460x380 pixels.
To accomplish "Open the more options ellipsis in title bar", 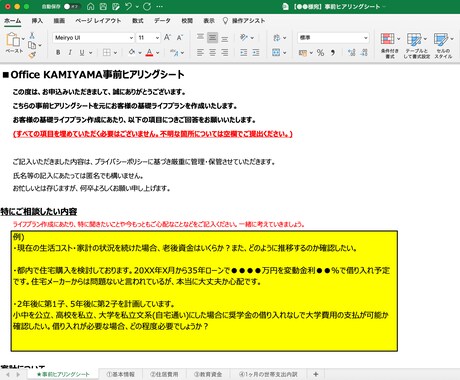I will tap(160, 7).
